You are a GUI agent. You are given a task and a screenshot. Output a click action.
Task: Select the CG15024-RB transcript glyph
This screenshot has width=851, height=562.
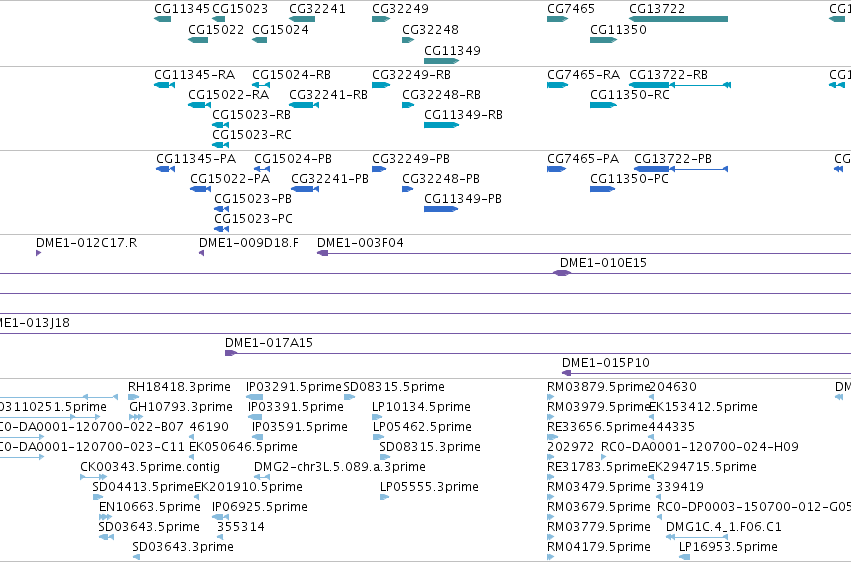(x=261, y=85)
